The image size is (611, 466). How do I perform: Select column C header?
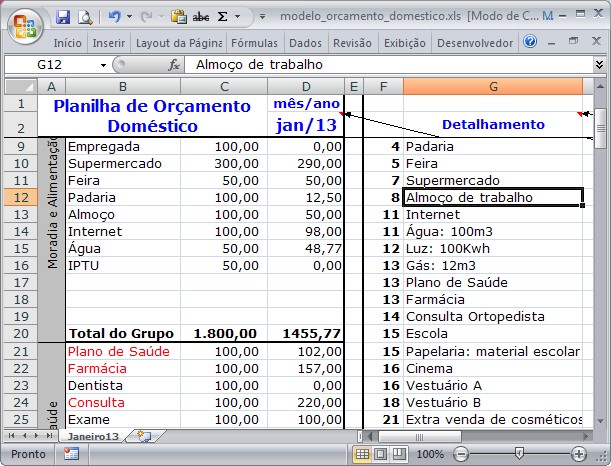click(224, 86)
